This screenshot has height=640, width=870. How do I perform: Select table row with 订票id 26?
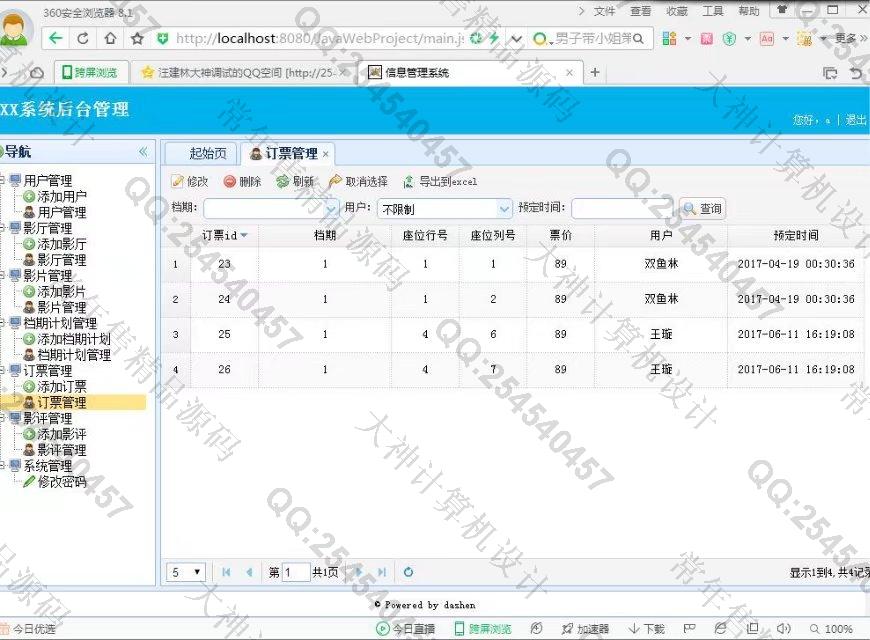(x=515, y=370)
